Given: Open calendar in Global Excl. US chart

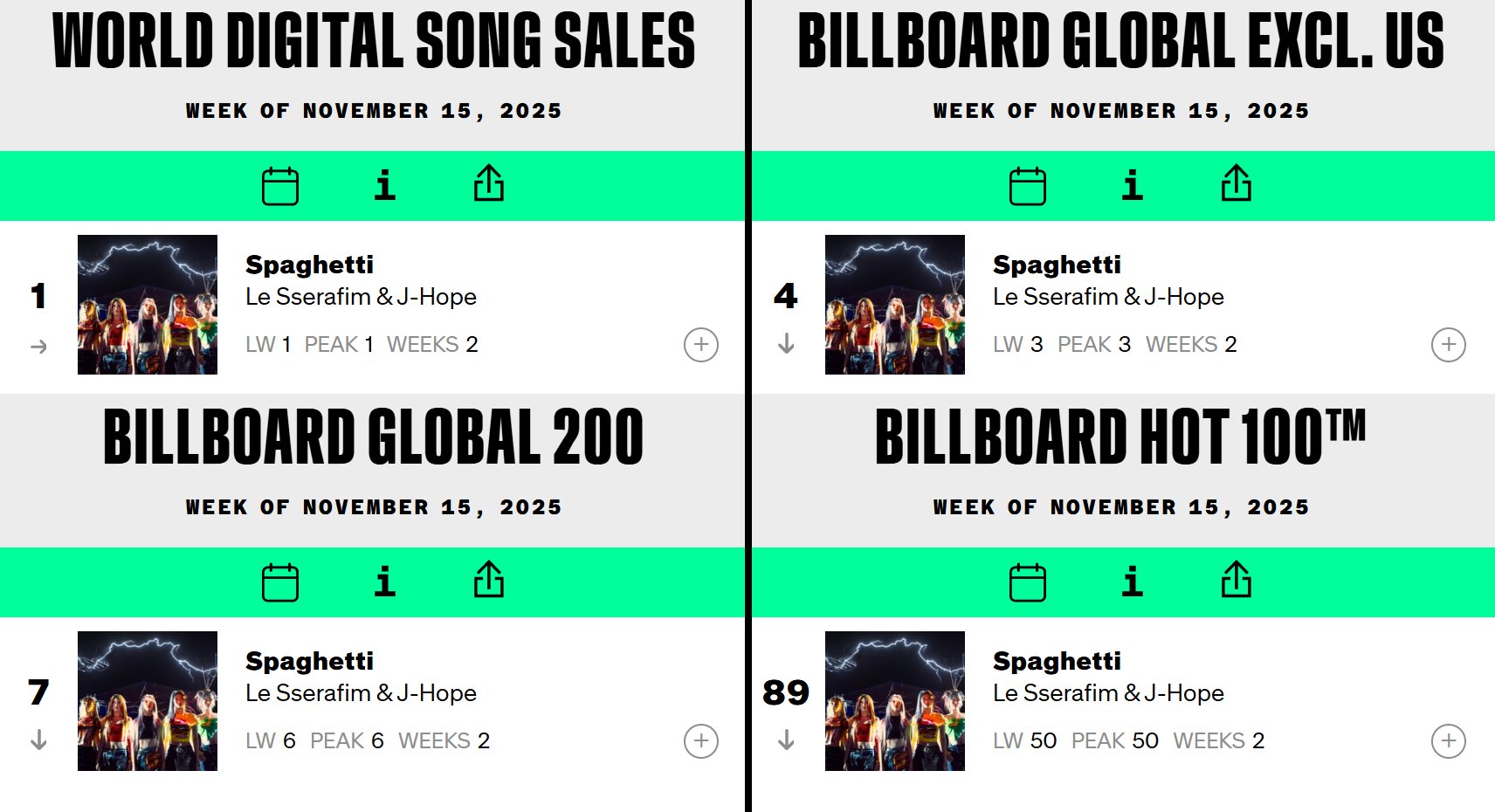Looking at the screenshot, I should (x=1028, y=186).
